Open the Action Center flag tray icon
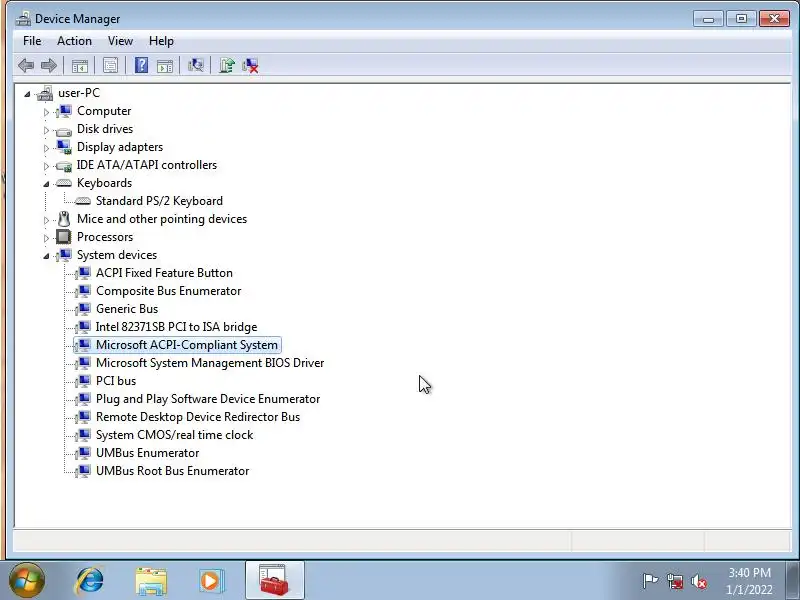800x600 pixels. click(x=650, y=581)
